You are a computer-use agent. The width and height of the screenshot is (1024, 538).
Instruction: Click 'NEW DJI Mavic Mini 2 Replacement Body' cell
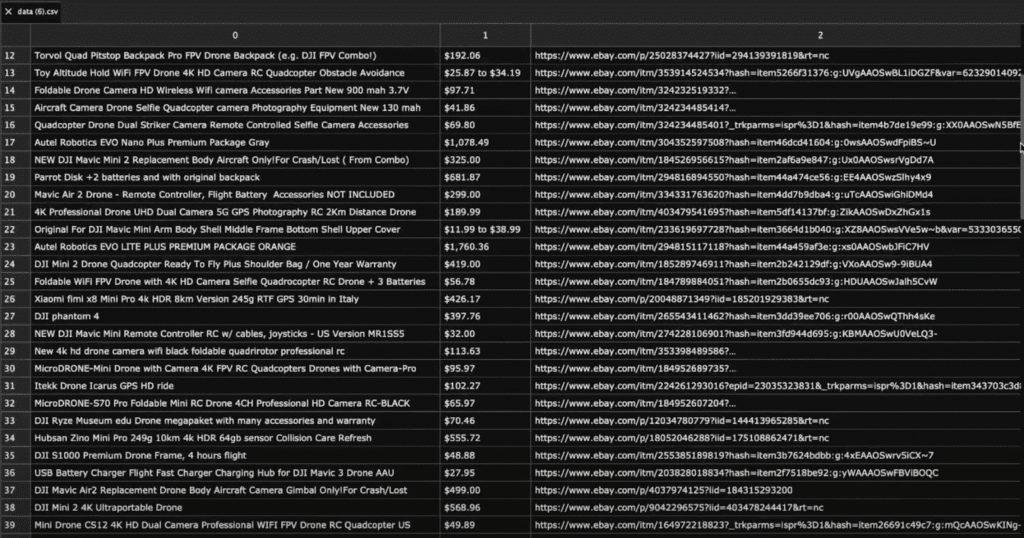[x=235, y=160]
